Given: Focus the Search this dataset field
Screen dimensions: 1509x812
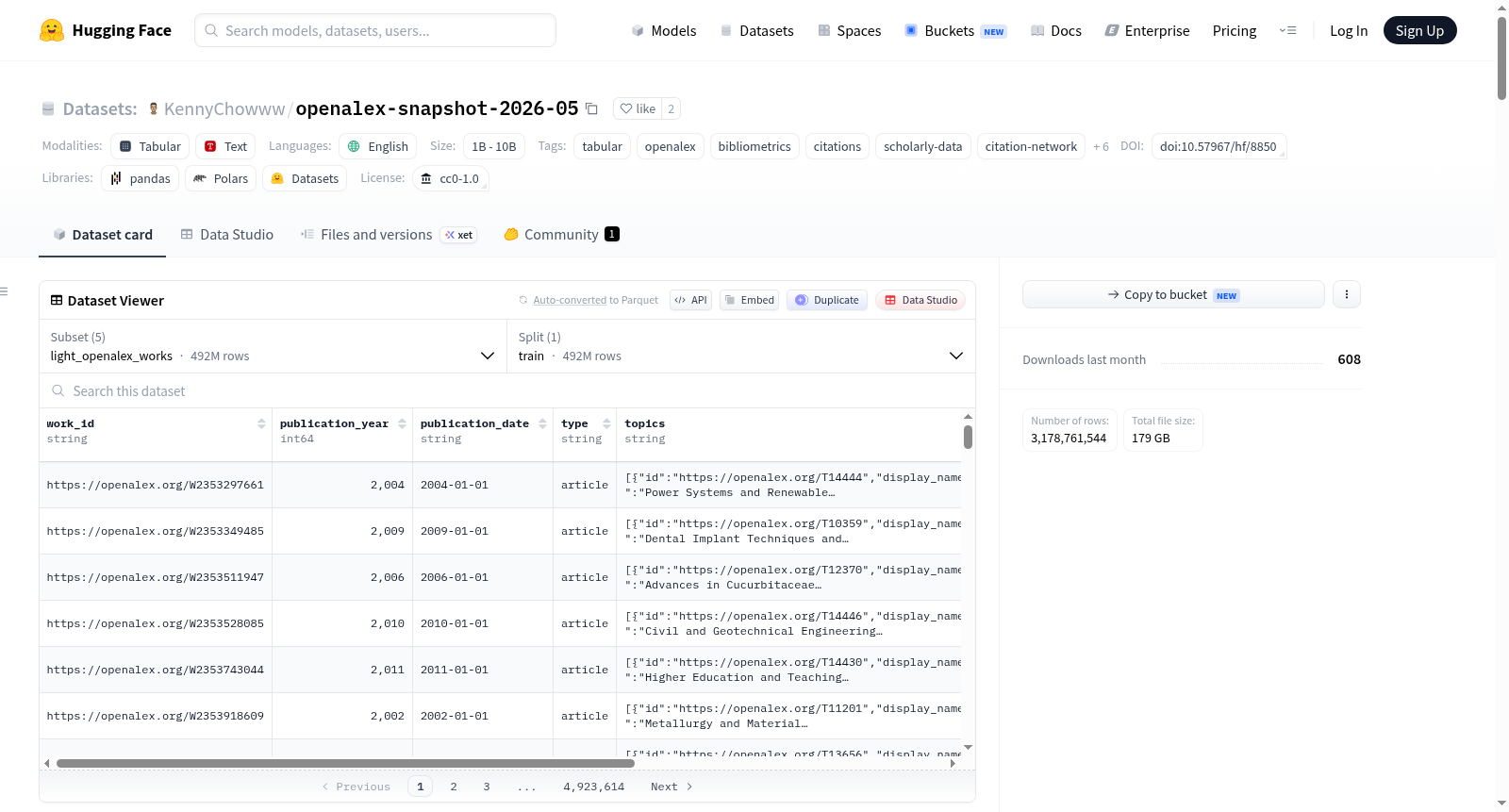Looking at the screenshot, I should coord(507,390).
